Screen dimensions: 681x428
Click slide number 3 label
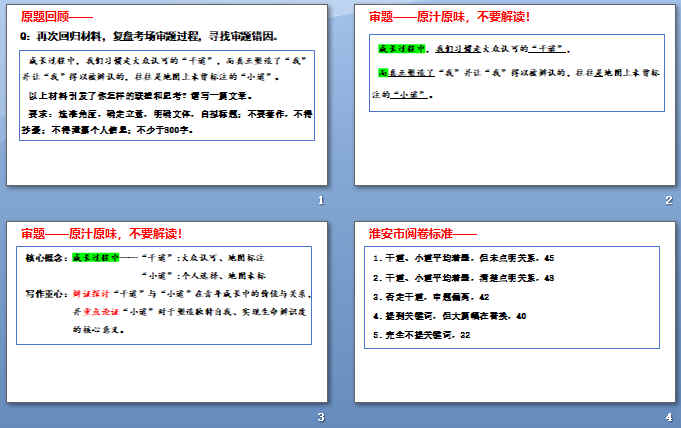point(320,417)
